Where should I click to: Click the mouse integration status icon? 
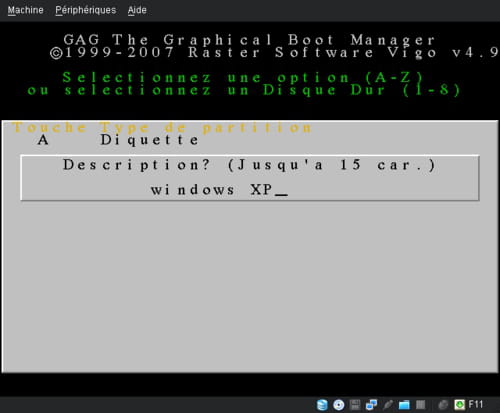443,405
